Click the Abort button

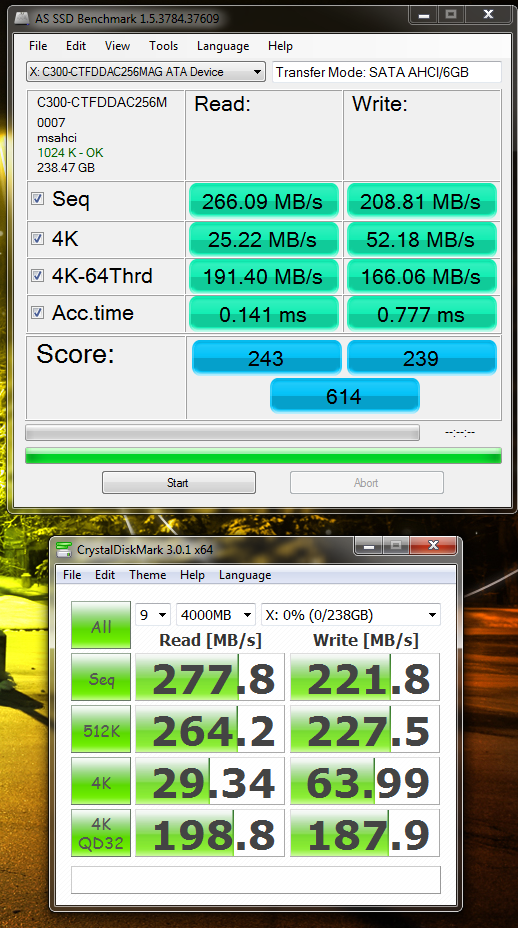coord(366,482)
